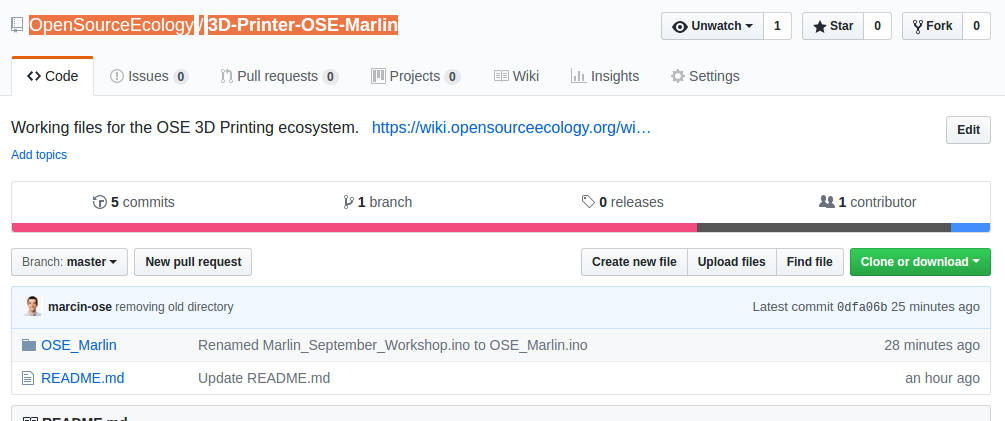Click the blue language bar segment

(970, 227)
